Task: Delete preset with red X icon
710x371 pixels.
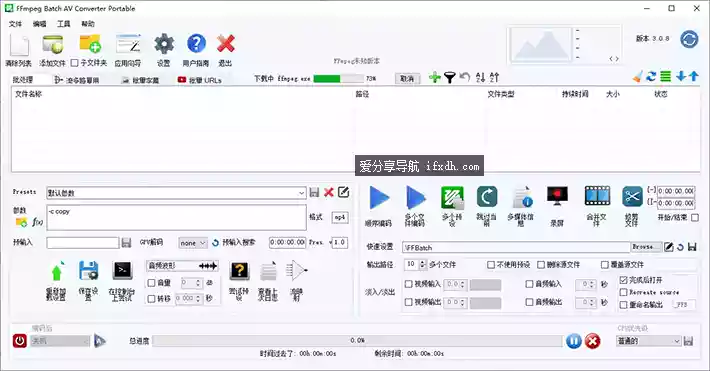Action: point(329,193)
